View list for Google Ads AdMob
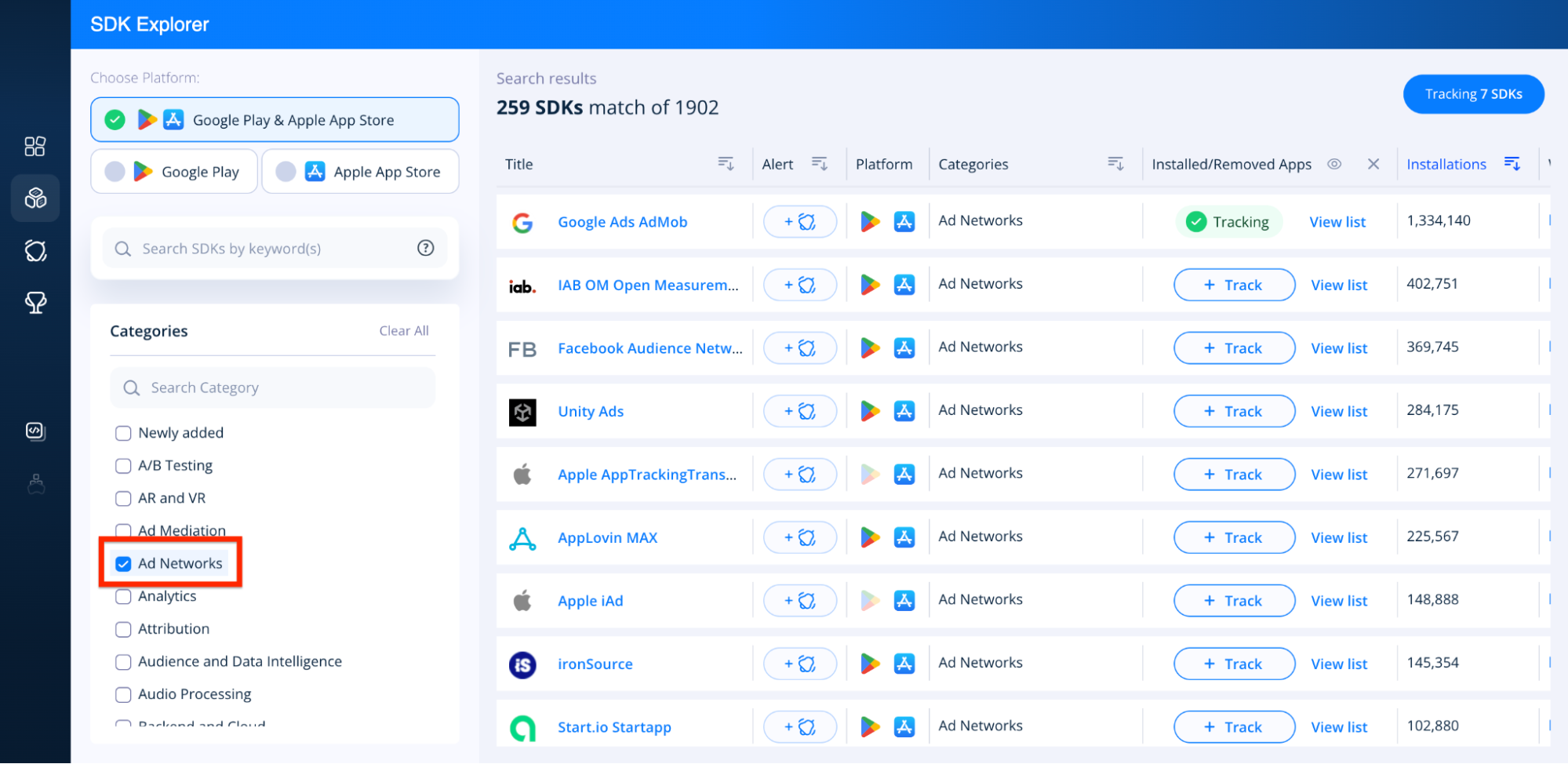This screenshot has height=764, width=1568. [1337, 222]
